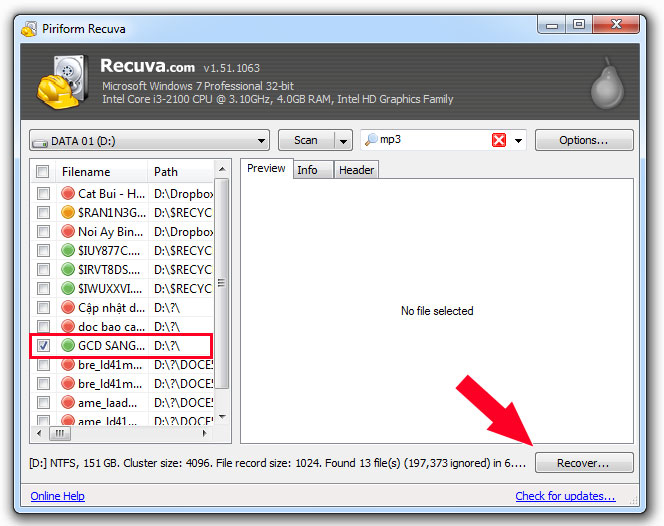Switch to the Info tab

(x=308, y=170)
